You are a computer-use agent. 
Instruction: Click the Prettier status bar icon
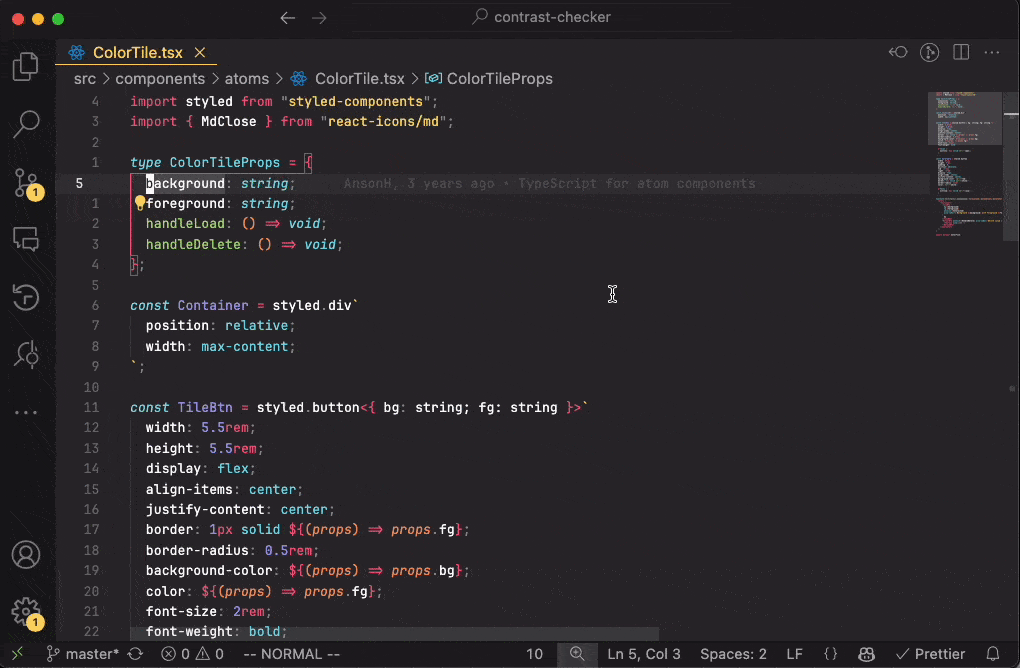pyautogui.click(x=931, y=654)
